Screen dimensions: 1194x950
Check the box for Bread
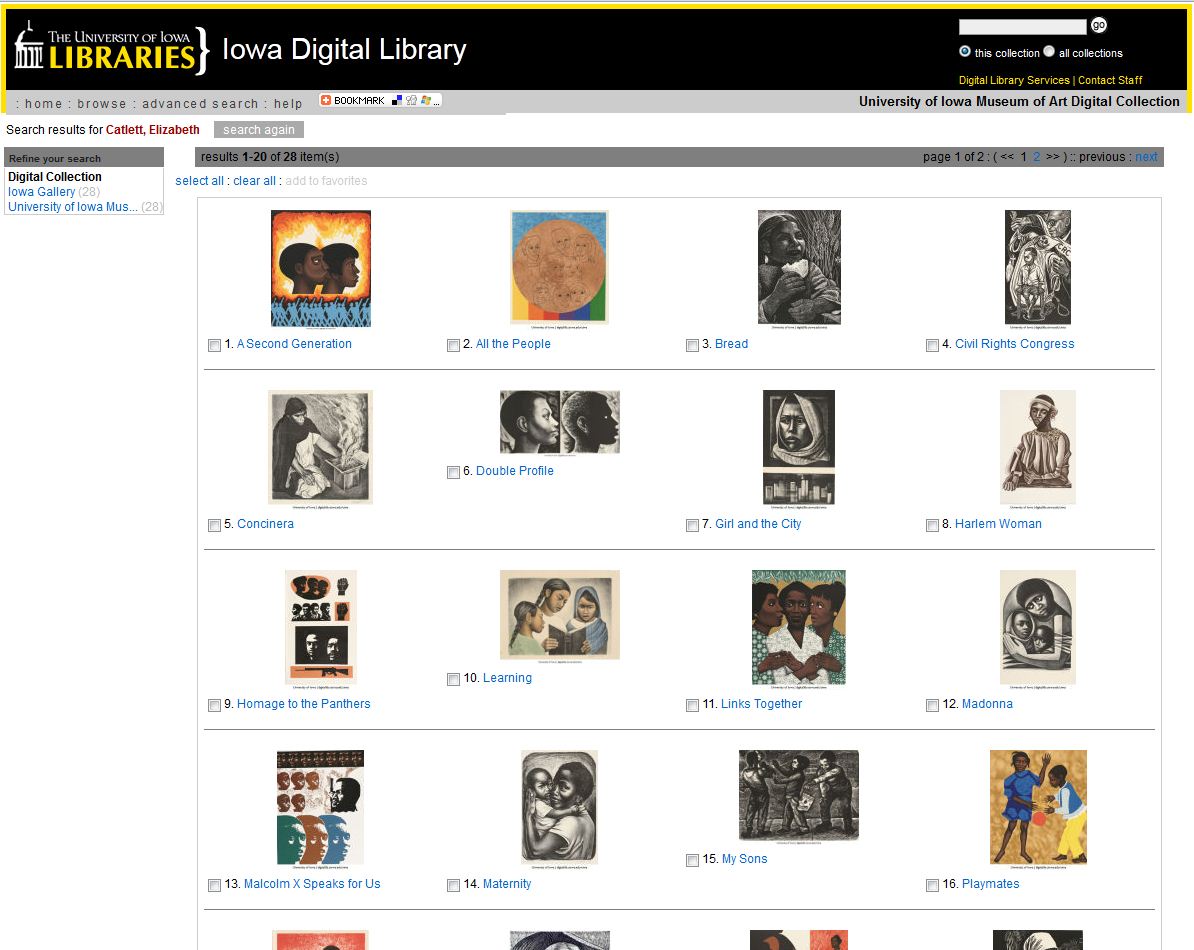click(x=692, y=345)
